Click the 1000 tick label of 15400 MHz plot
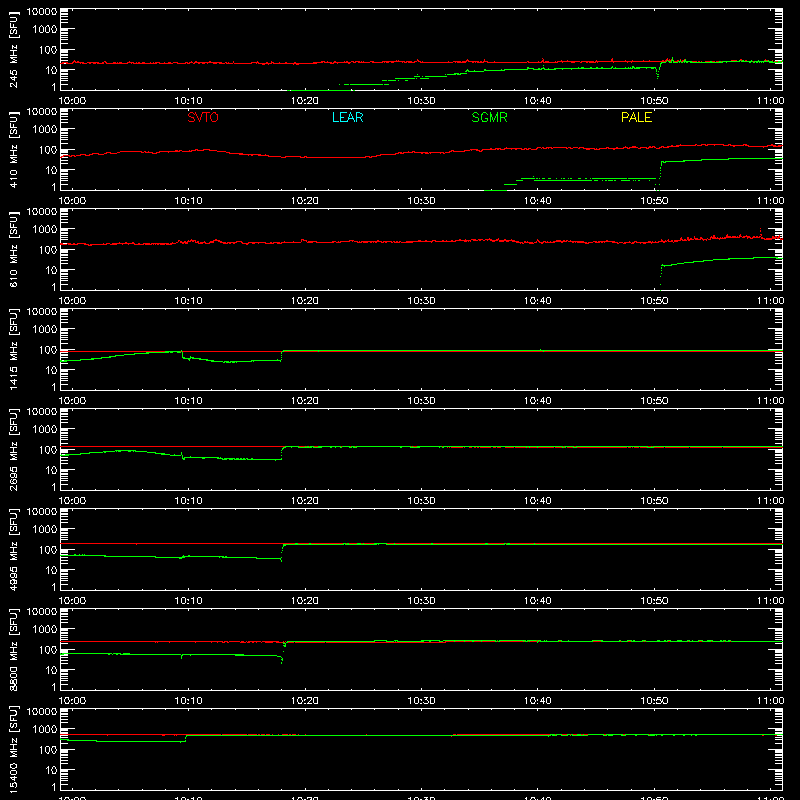 (x=45, y=730)
